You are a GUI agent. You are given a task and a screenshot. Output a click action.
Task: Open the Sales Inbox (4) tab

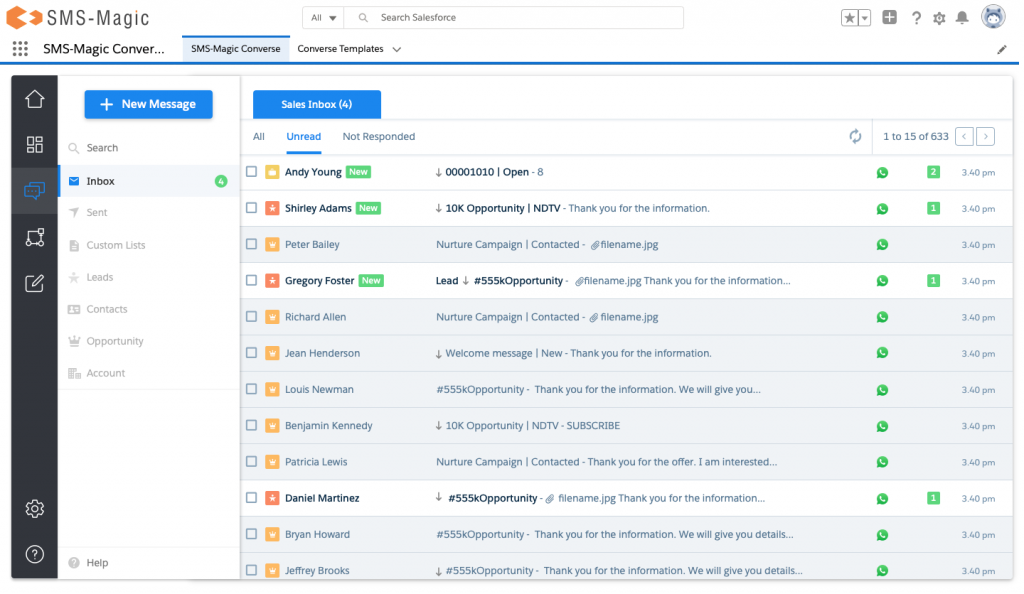(317, 104)
